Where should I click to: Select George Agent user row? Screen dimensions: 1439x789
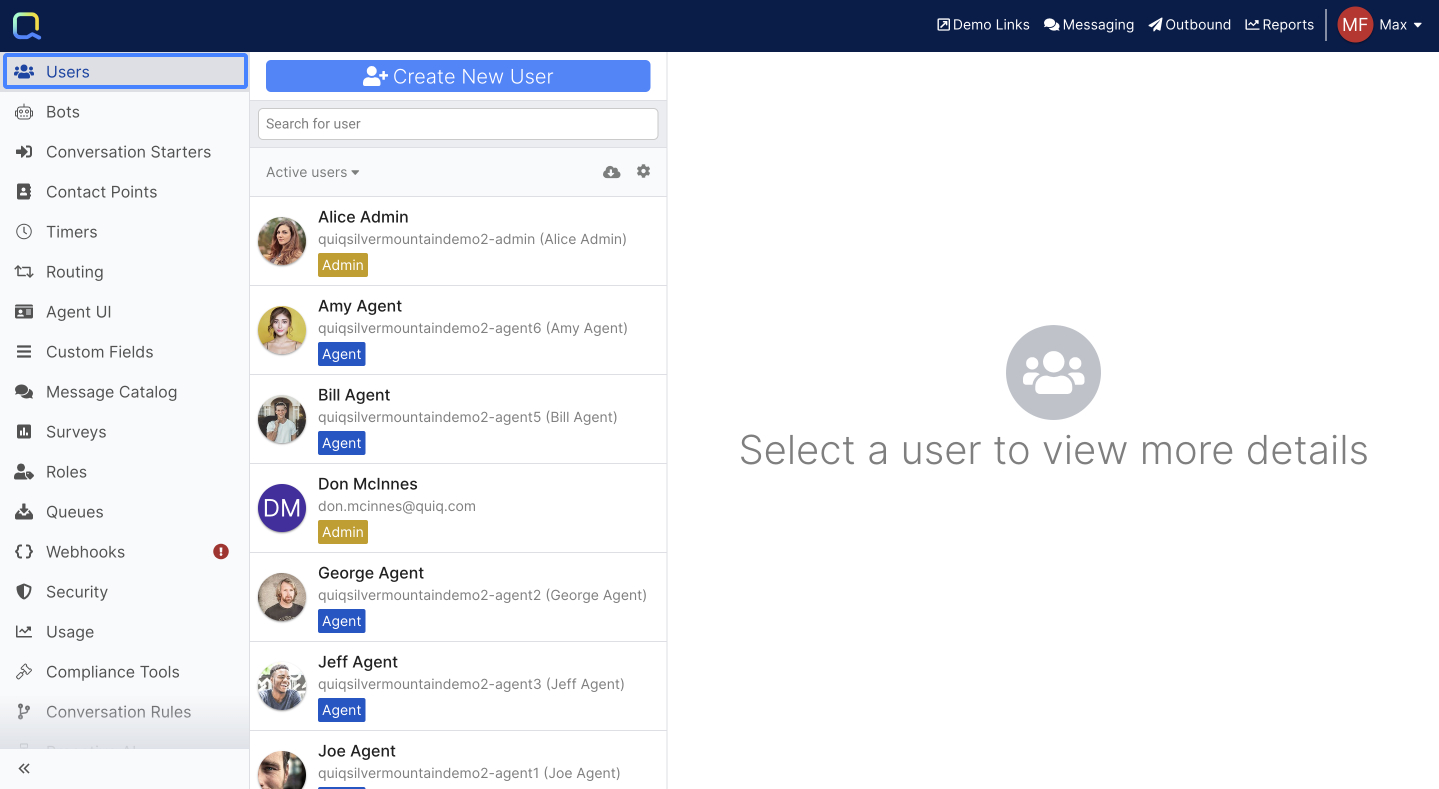click(x=458, y=597)
